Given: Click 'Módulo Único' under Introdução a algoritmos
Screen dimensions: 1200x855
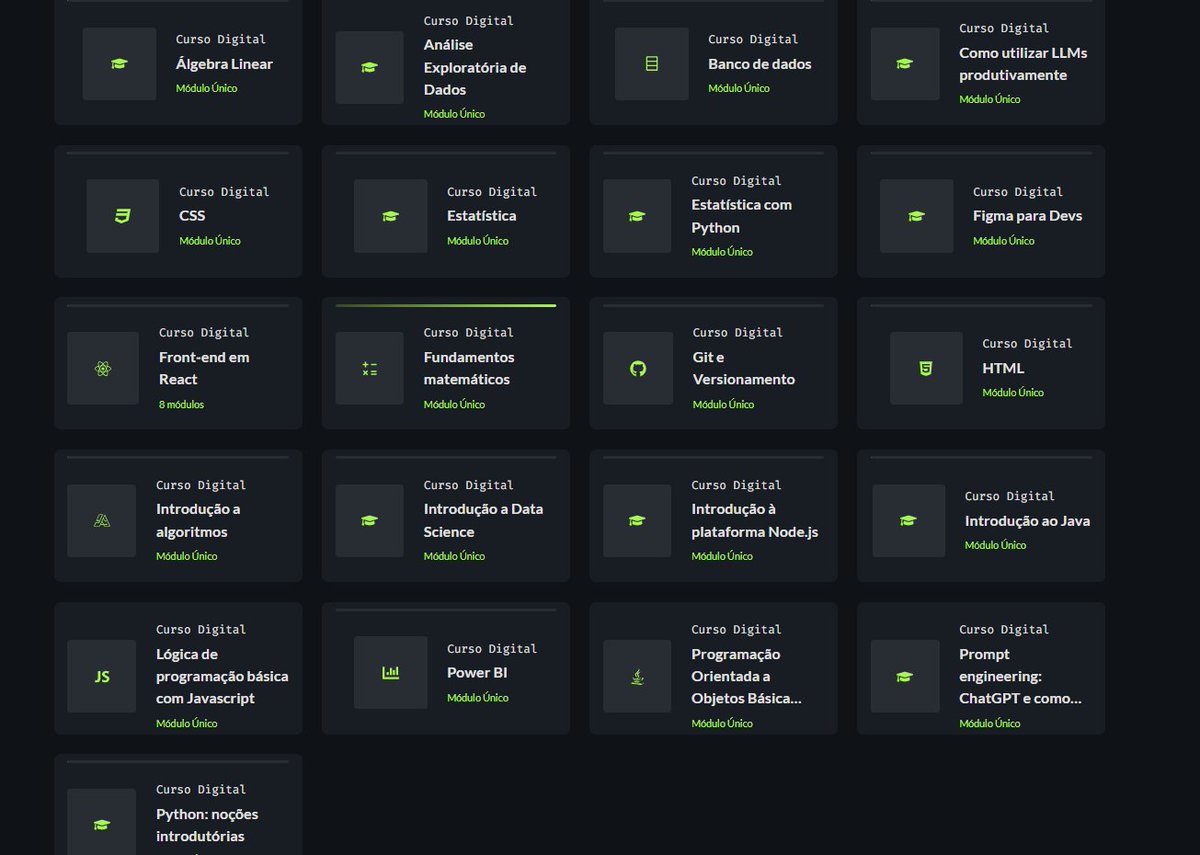Looking at the screenshot, I should pos(187,557).
